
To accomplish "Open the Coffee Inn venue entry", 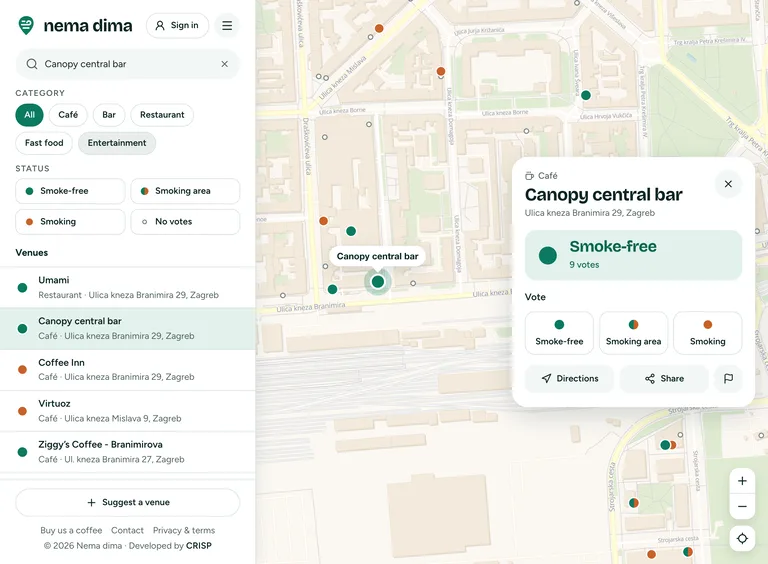I will coord(127,370).
